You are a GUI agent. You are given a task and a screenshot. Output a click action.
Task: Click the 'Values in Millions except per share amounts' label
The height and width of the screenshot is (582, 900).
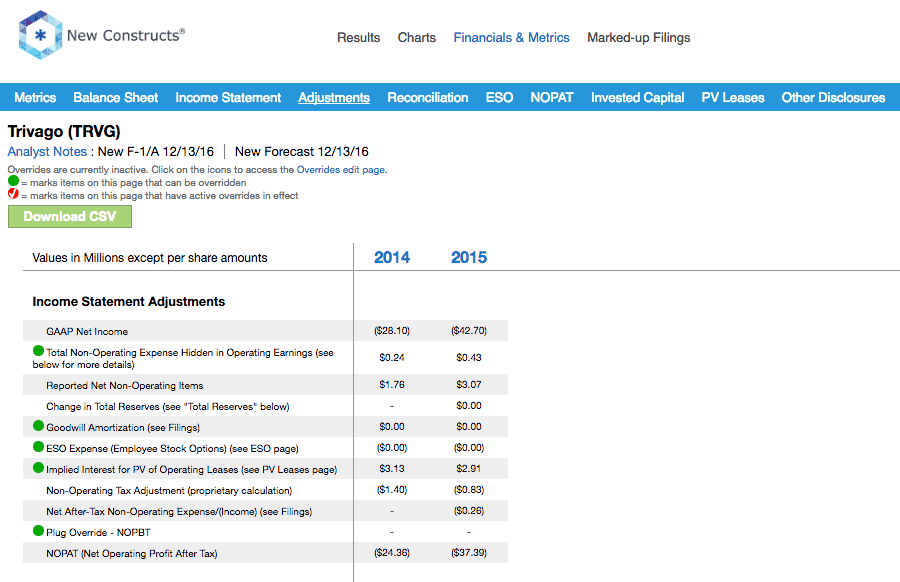click(x=150, y=258)
